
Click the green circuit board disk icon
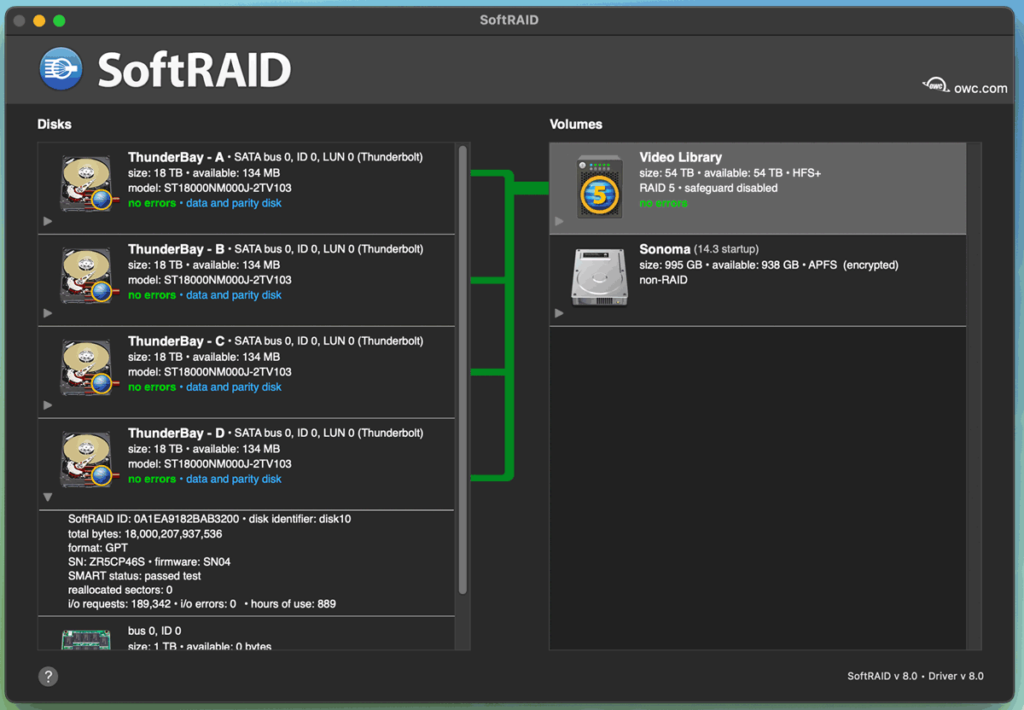click(85, 640)
